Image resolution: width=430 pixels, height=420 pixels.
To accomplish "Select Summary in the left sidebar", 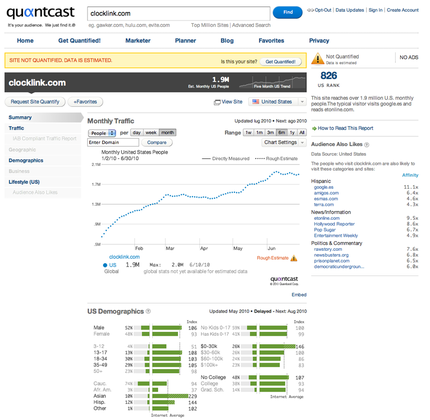I will point(20,117).
